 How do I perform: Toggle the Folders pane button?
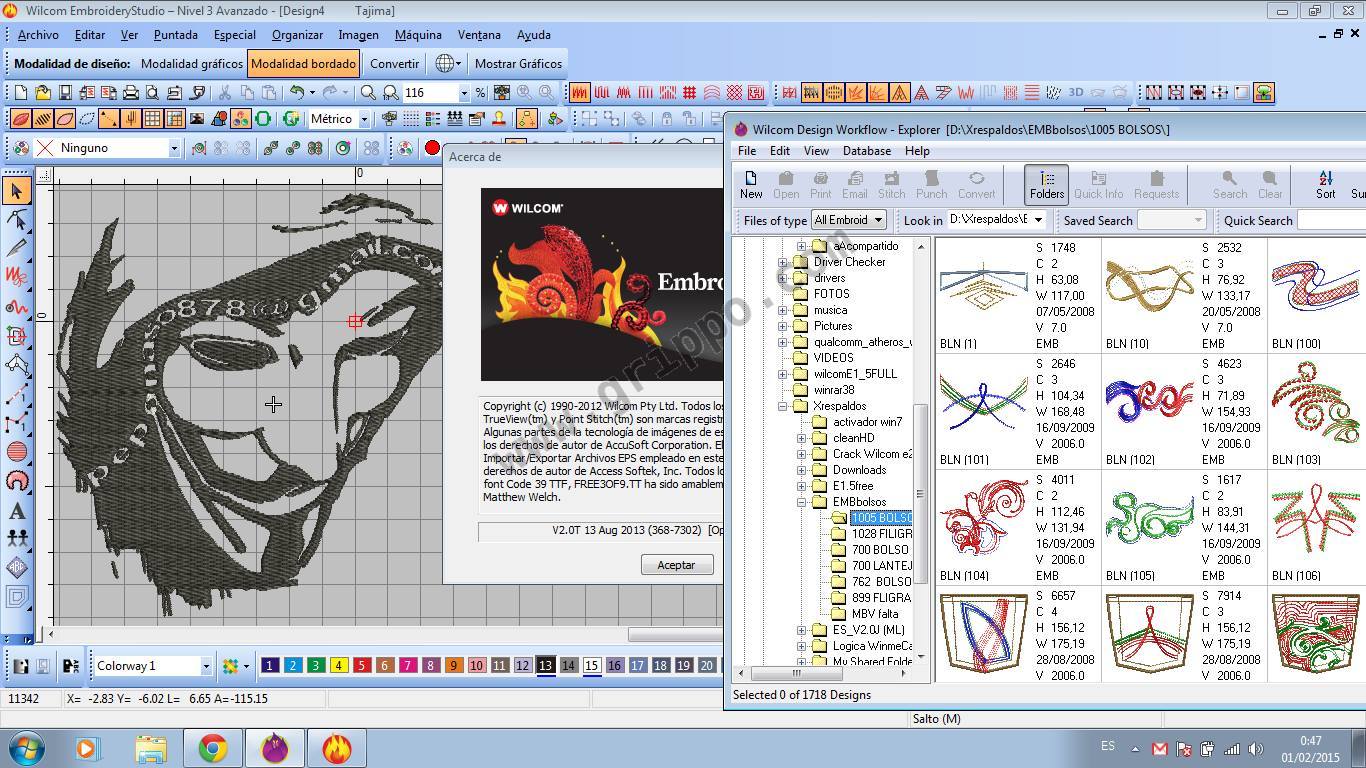pos(1046,184)
